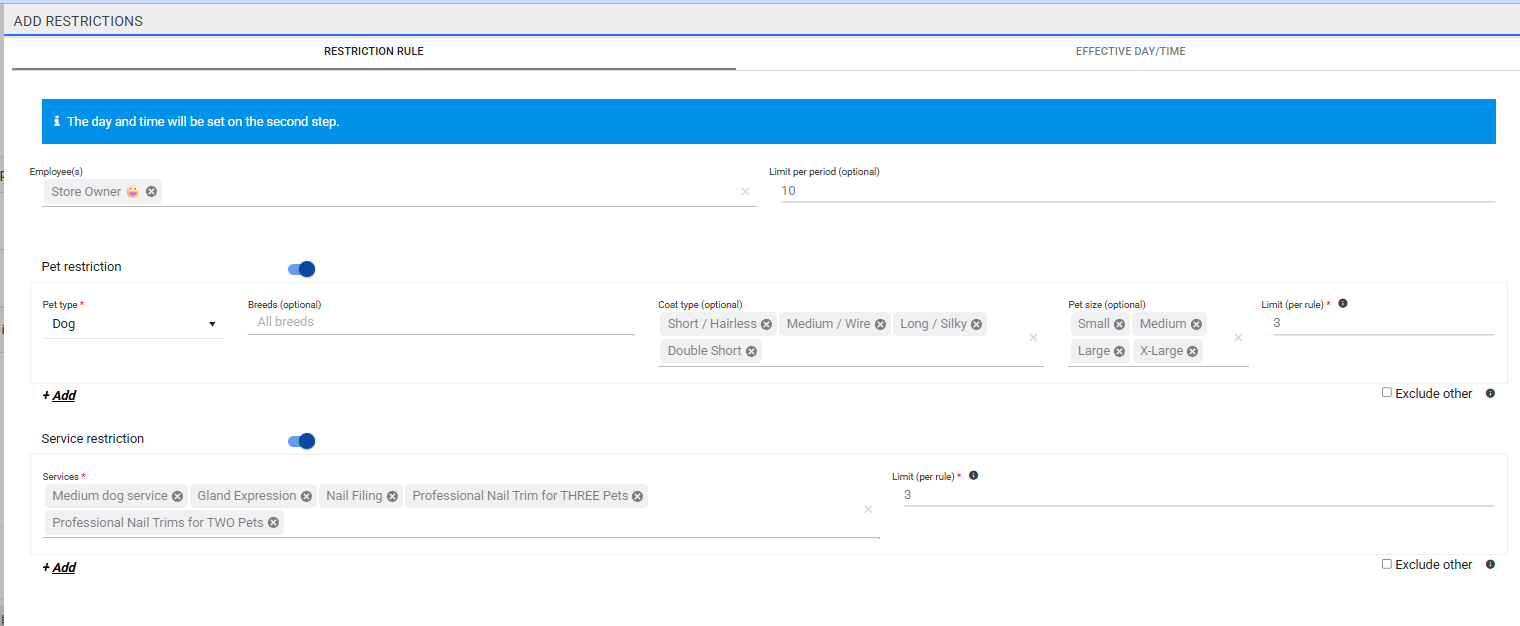Remove the Double Short coat chip

click(x=751, y=351)
